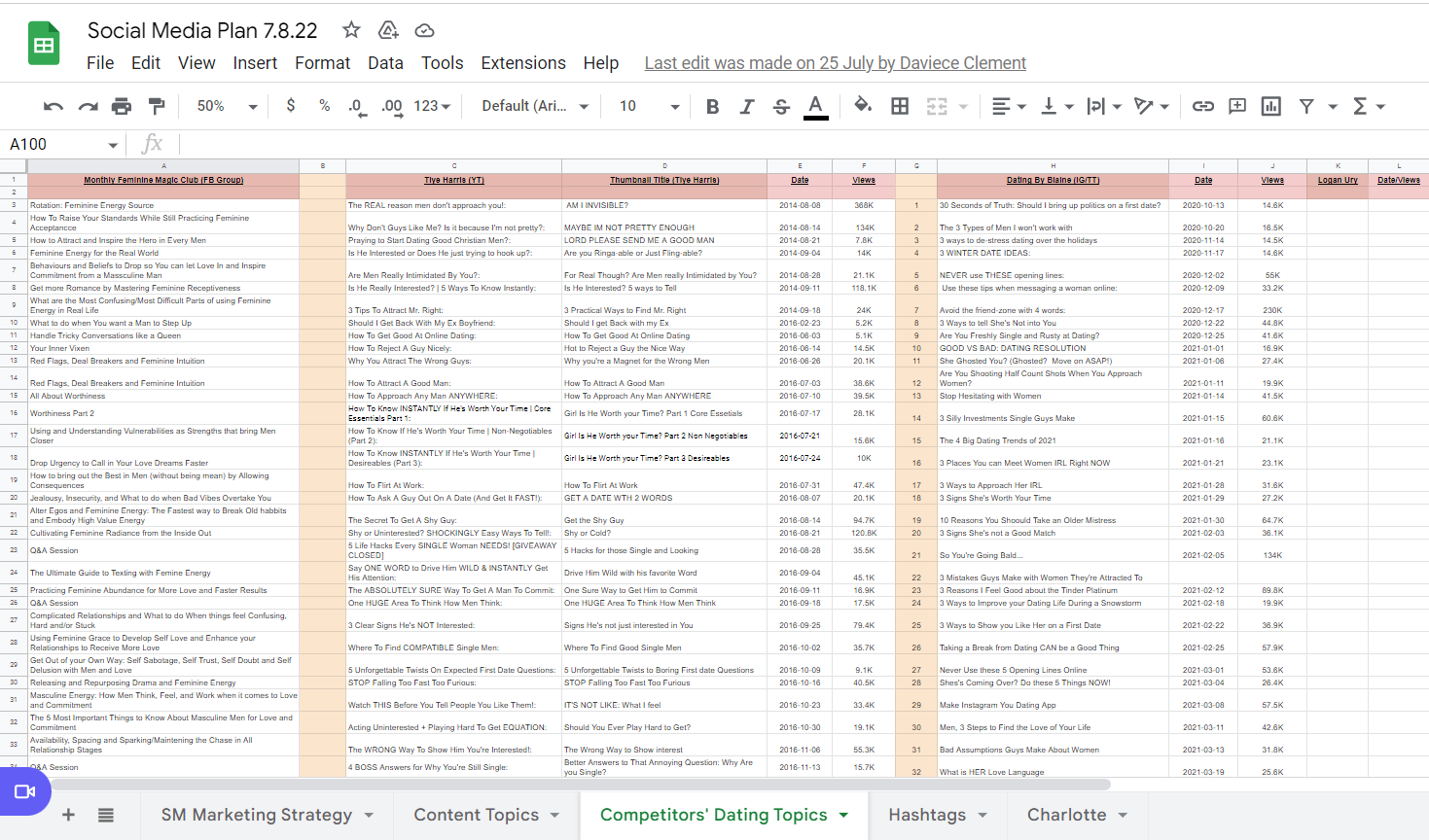This screenshot has height=840, width=1429.
Task: Decrease decimal places icon
Action: pyautogui.click(x=356, y=106)
